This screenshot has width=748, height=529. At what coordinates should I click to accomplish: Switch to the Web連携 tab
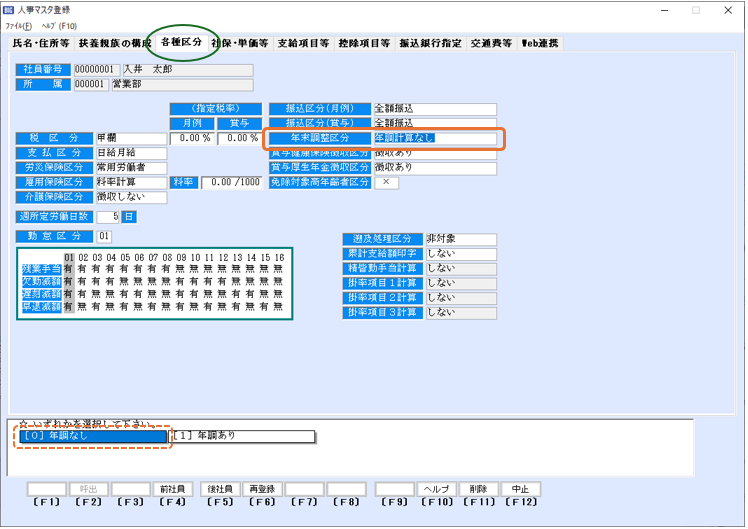(540, 43)
